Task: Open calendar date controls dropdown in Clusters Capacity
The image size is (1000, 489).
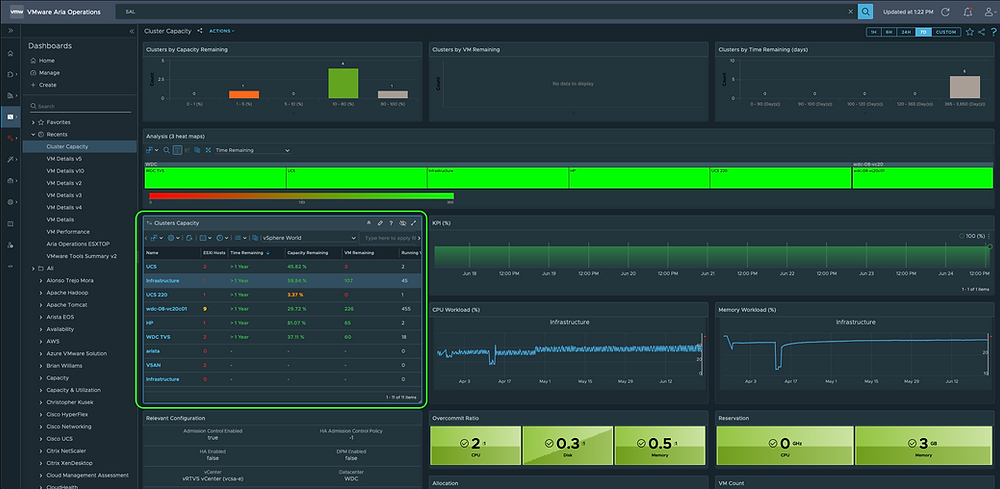Action: click(x=205, y=238)
